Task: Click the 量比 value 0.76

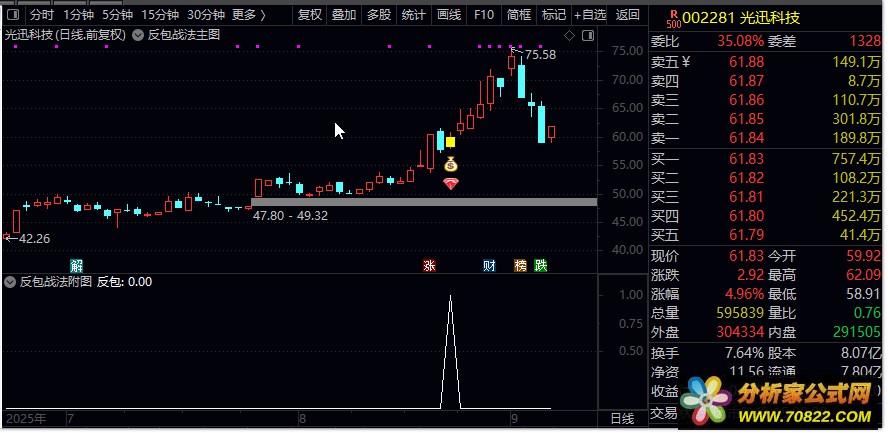Action: coord(868,313)
